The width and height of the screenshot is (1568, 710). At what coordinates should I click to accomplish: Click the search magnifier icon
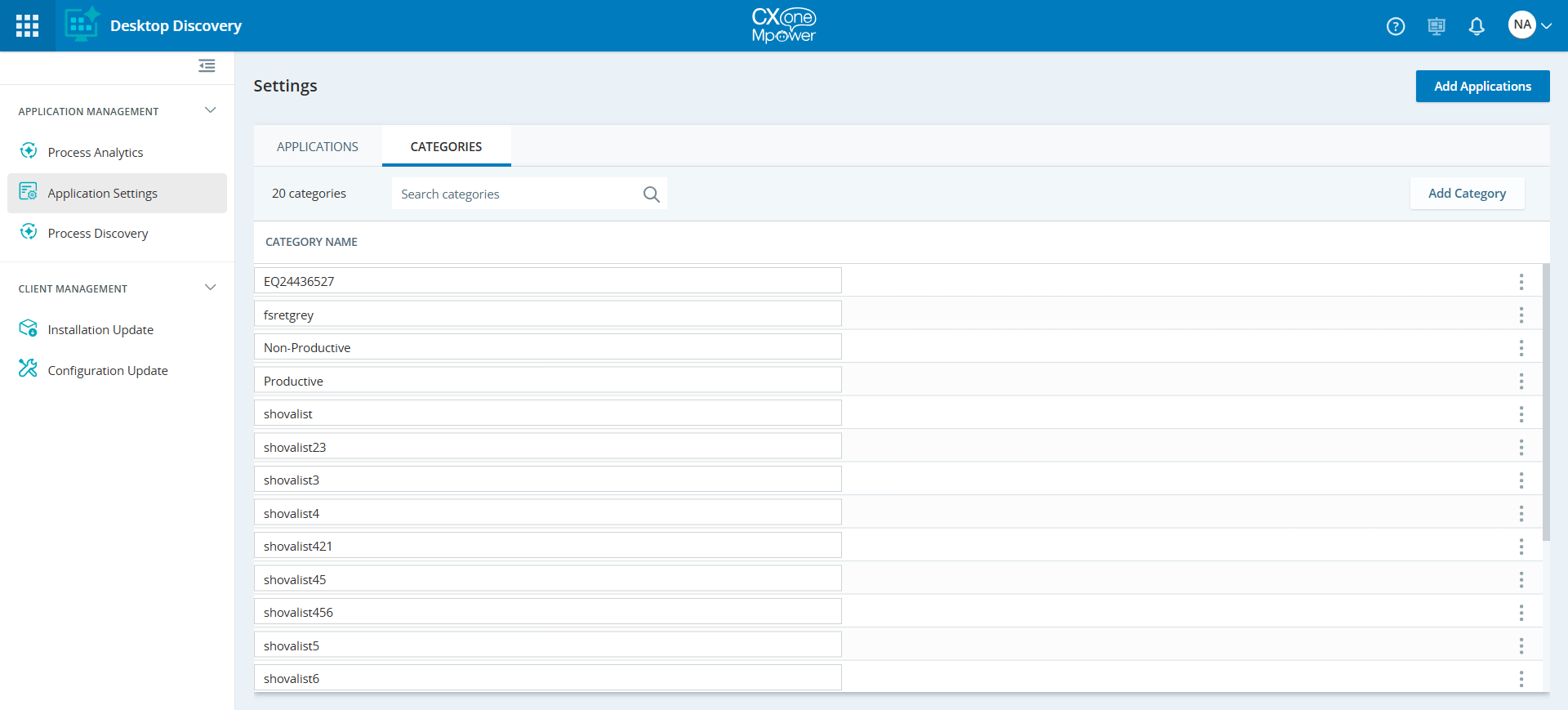651,194
